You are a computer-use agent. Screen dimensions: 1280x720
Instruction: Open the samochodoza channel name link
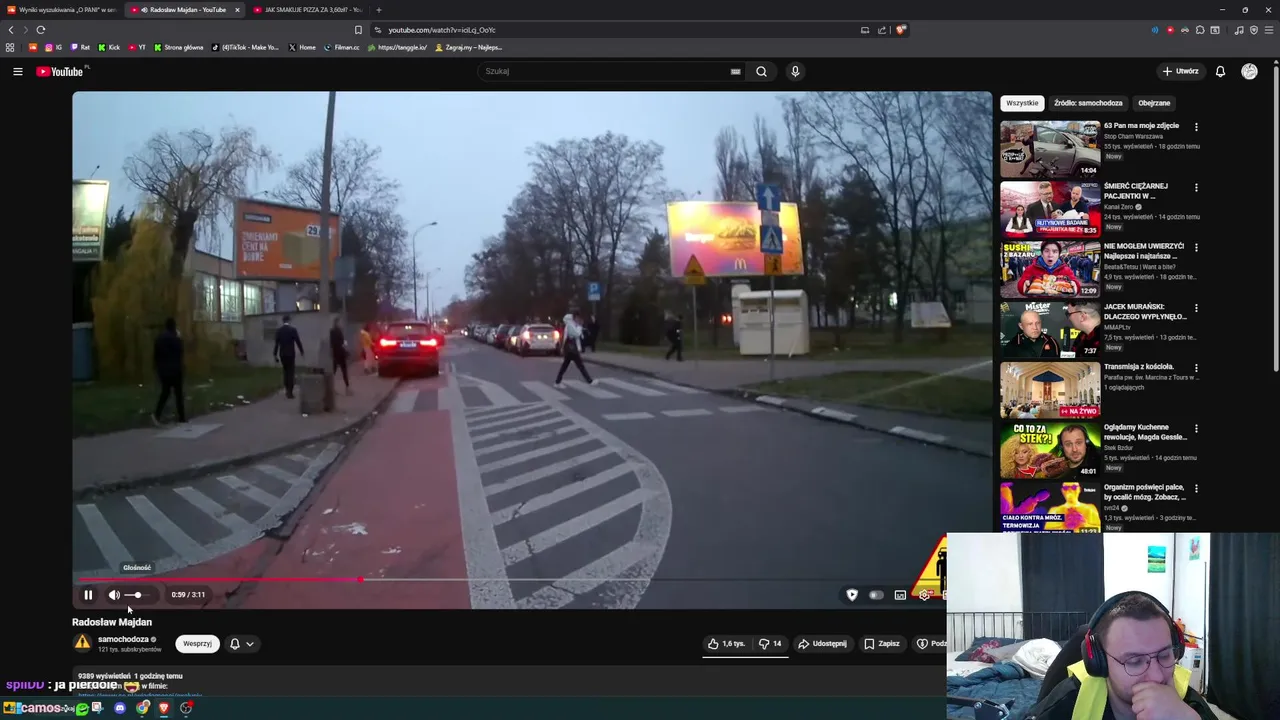tap(123, 639)
